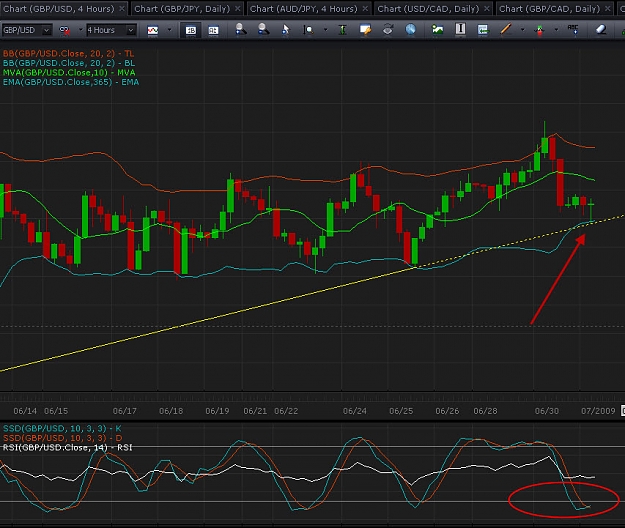This screenshot has width=625, height=528.
Task: Click the BB top line TL legend
Action: [x=68, y=53]
